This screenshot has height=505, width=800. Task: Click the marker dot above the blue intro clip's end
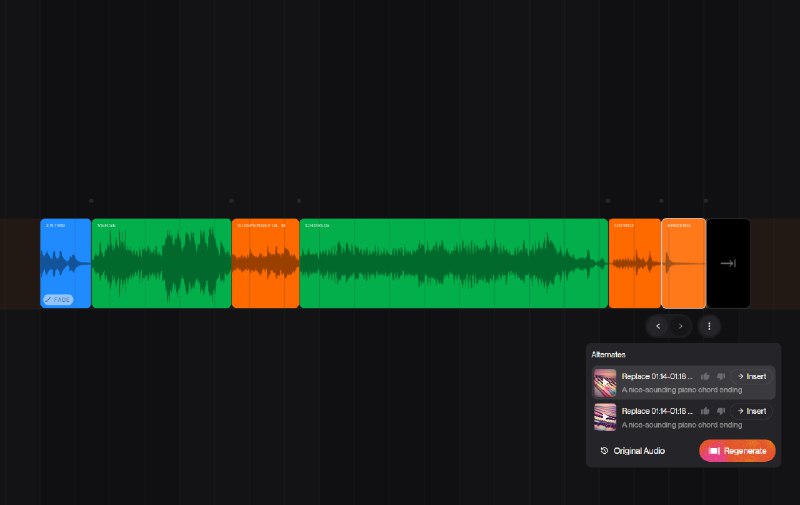[x=91, y=201]
